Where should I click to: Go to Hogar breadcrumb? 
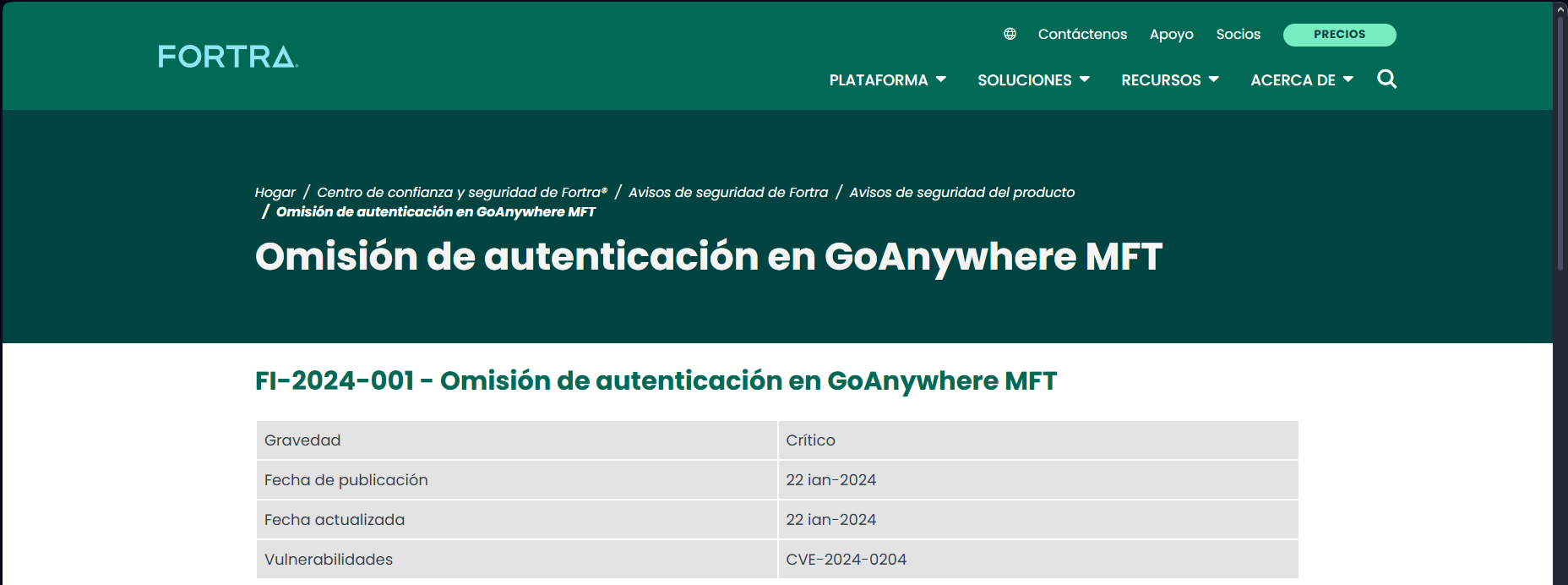point(275,192)
